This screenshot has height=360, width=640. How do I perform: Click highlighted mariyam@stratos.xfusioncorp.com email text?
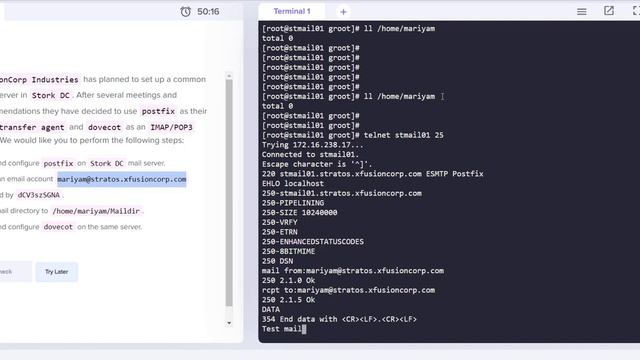click(x=122, y=179)
